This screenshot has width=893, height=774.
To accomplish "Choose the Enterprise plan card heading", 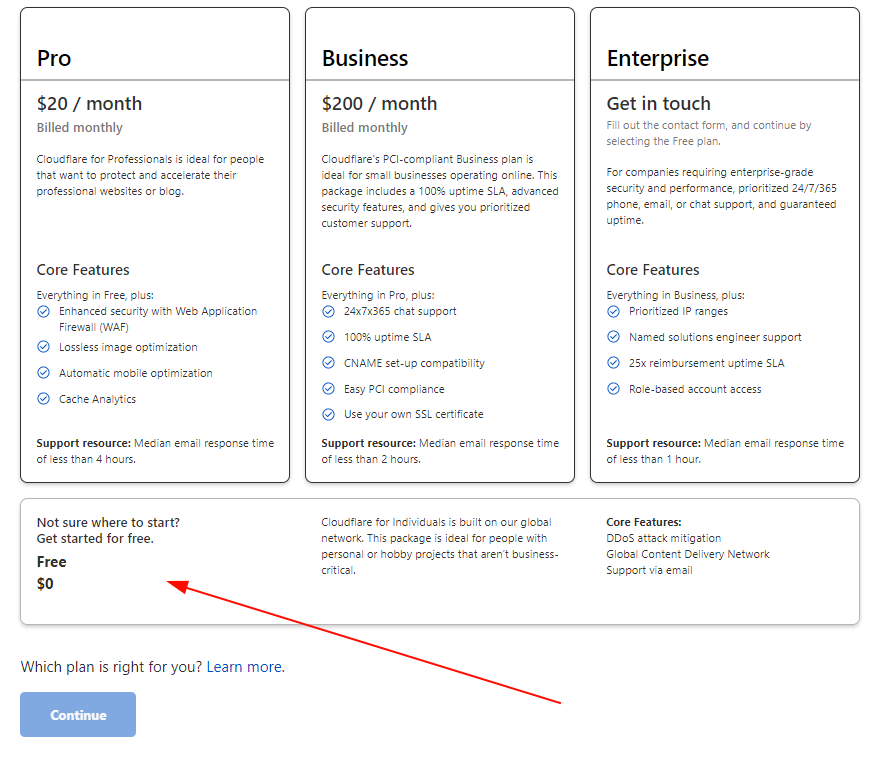I will point(657,58).
